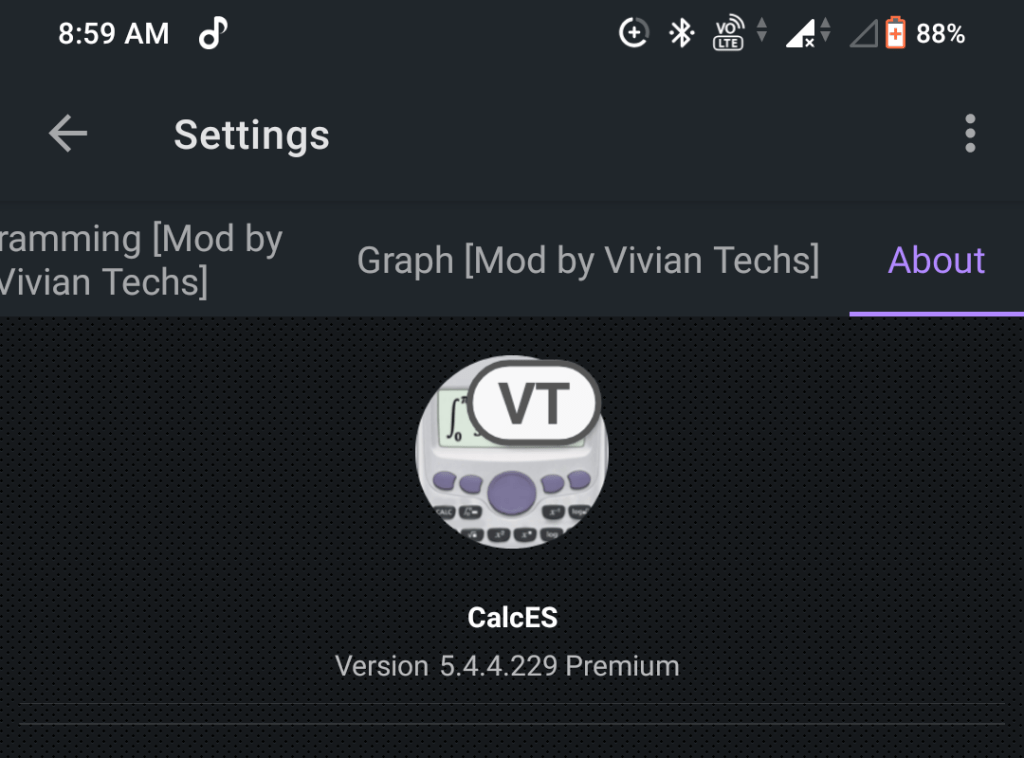Tap the signal icon with small x
Image resolution: width=1024 pixels, height=758 pixels.
tap(799, 35)
